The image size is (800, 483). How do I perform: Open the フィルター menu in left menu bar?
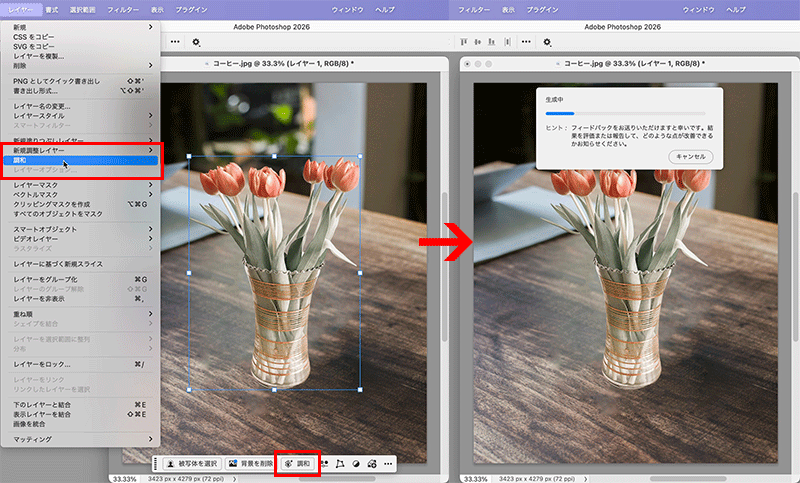[123, 7]
